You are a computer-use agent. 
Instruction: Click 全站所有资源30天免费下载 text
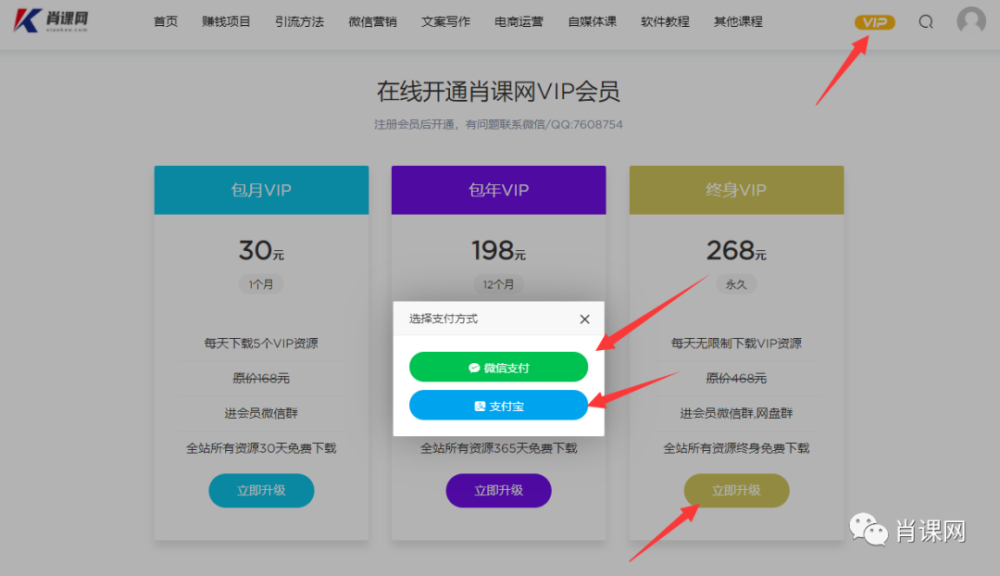point(261,448)
